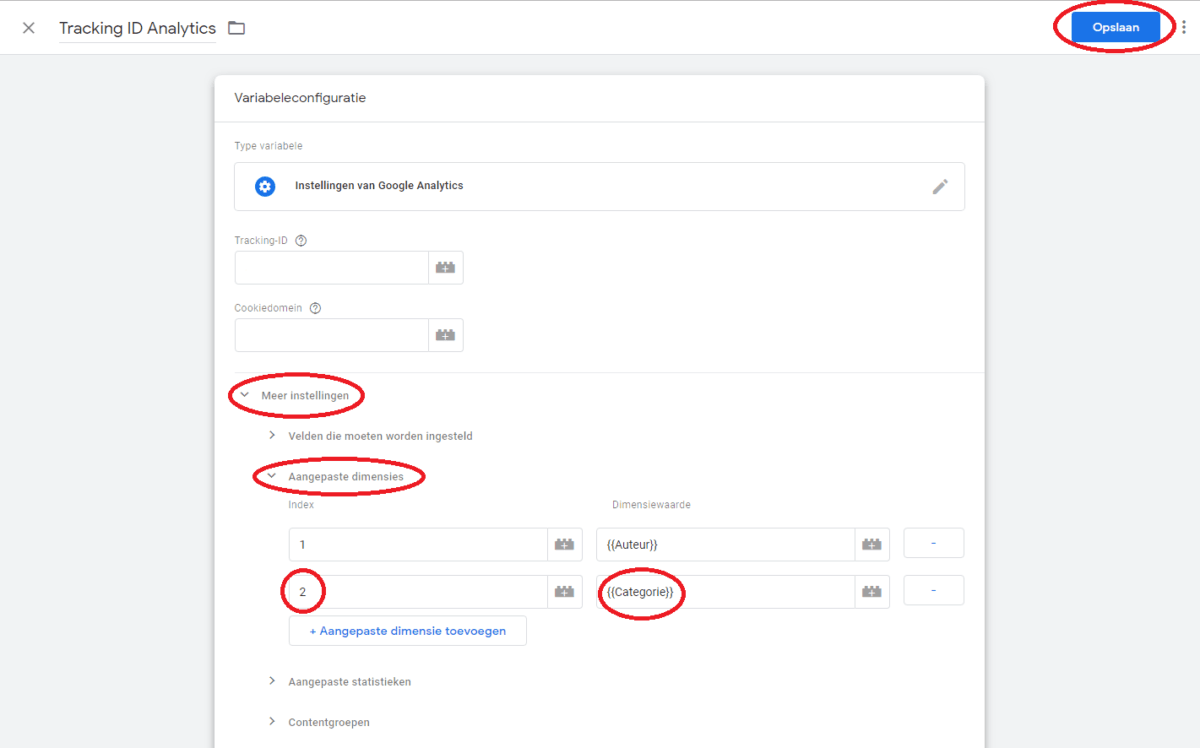Click the folder icon next to variable name

[236, 28]
